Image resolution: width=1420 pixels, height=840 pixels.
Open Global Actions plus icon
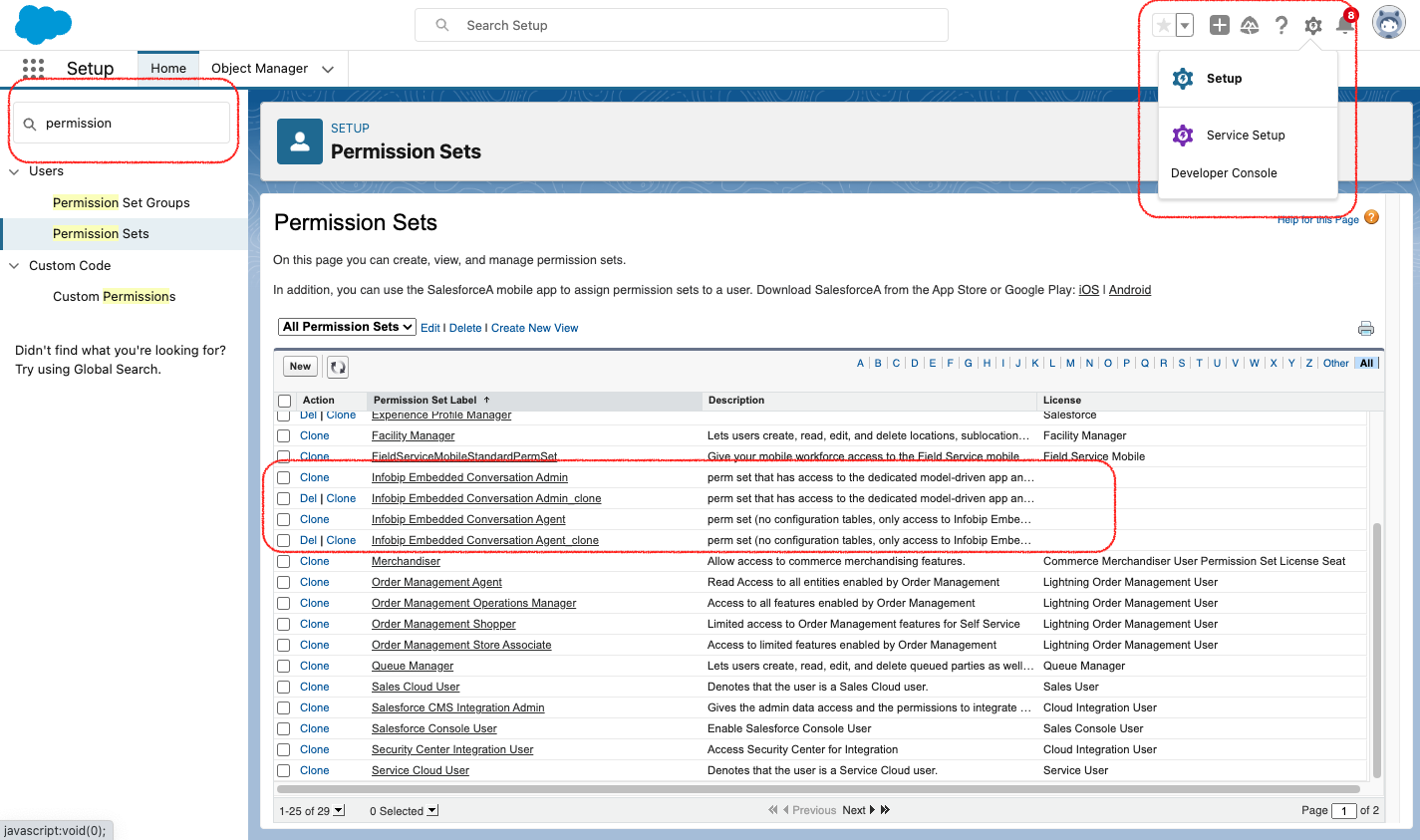click(1220, 25)
